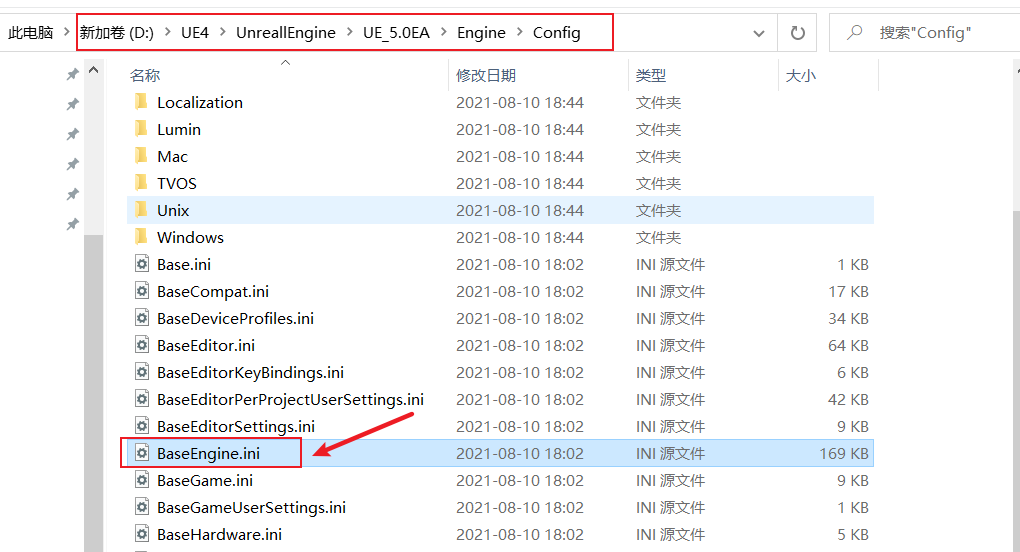
Task: Select the Unix folder name
Action: click(x=173, y=210)
